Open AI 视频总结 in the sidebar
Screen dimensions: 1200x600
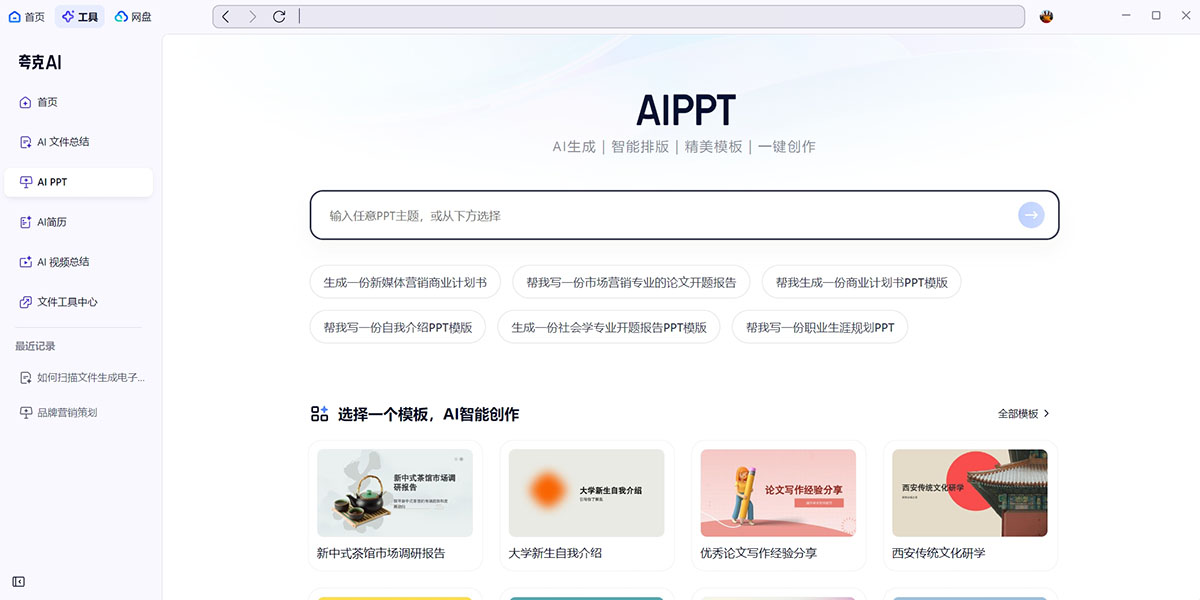(x=78, y=262)
